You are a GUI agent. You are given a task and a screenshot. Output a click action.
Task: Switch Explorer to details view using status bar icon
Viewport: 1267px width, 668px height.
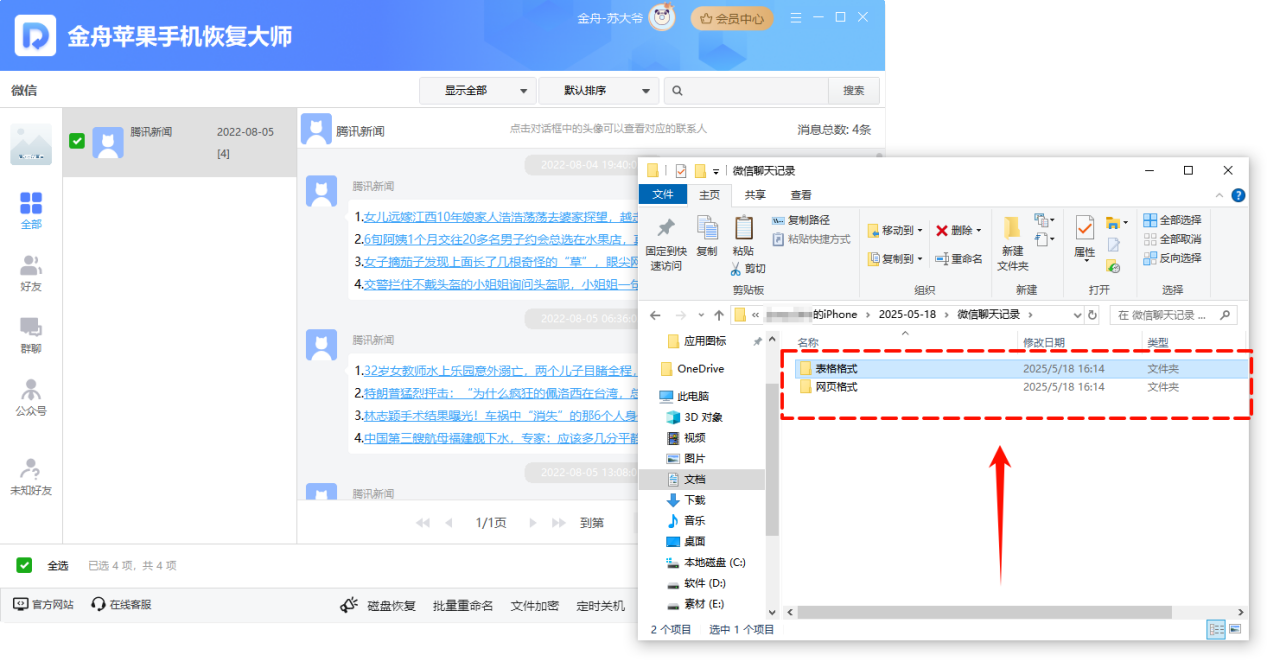pos(1216,629)
